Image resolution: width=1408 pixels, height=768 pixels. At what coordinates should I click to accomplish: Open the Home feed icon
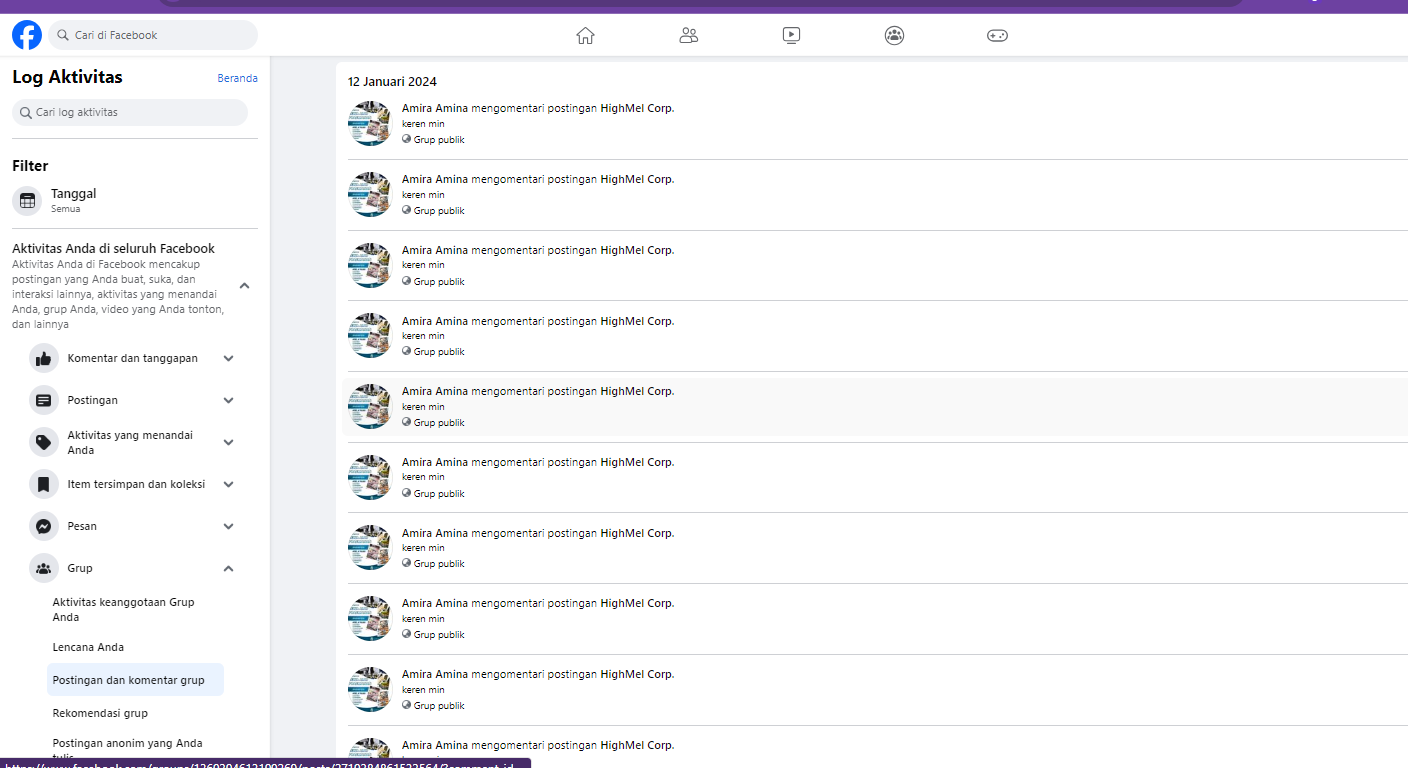point(586,35)
